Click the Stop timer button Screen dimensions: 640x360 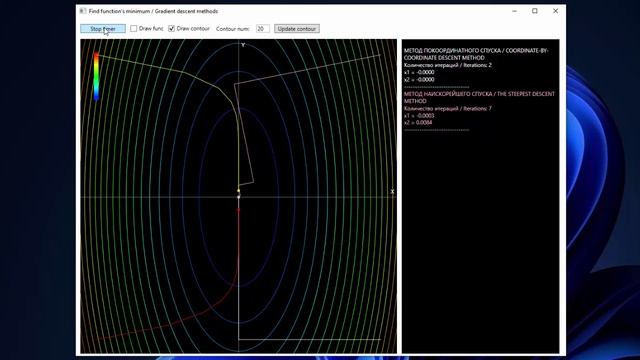point(103,29)
